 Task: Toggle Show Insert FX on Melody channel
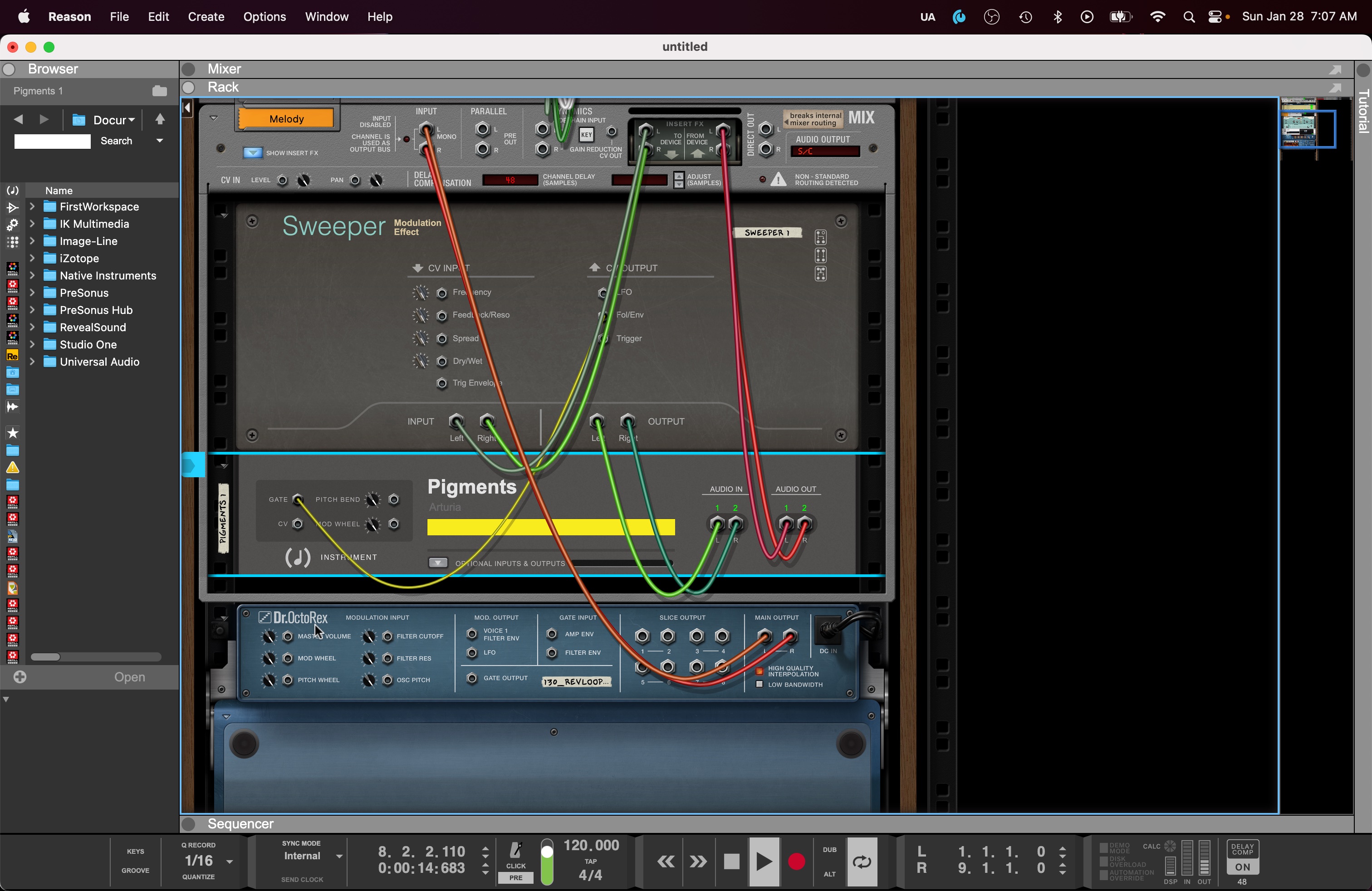point(253,153)
